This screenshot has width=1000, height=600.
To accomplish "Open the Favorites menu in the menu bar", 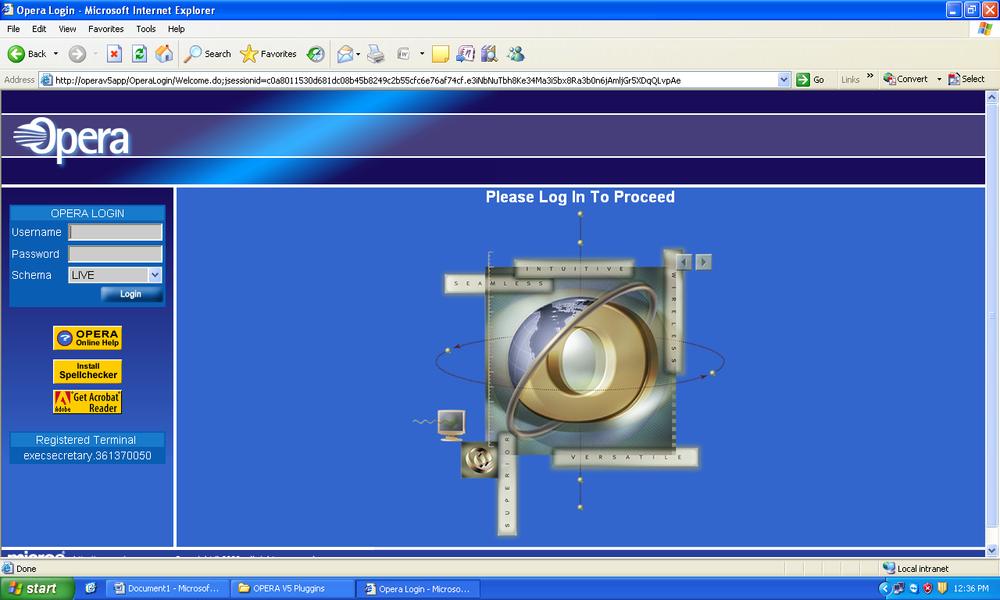I will pyautogui.click(x=106, y=29).
